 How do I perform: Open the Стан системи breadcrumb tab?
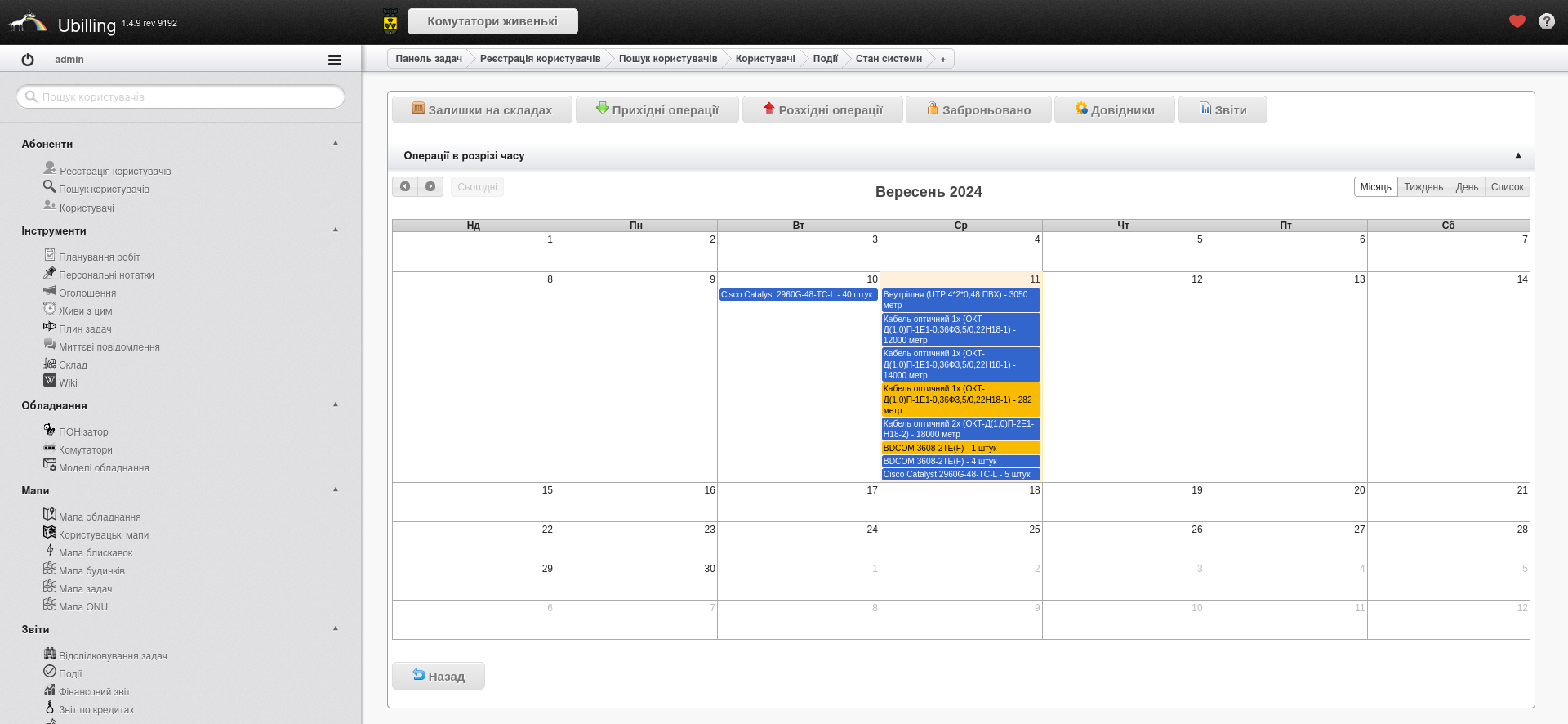tap(888, 59)
